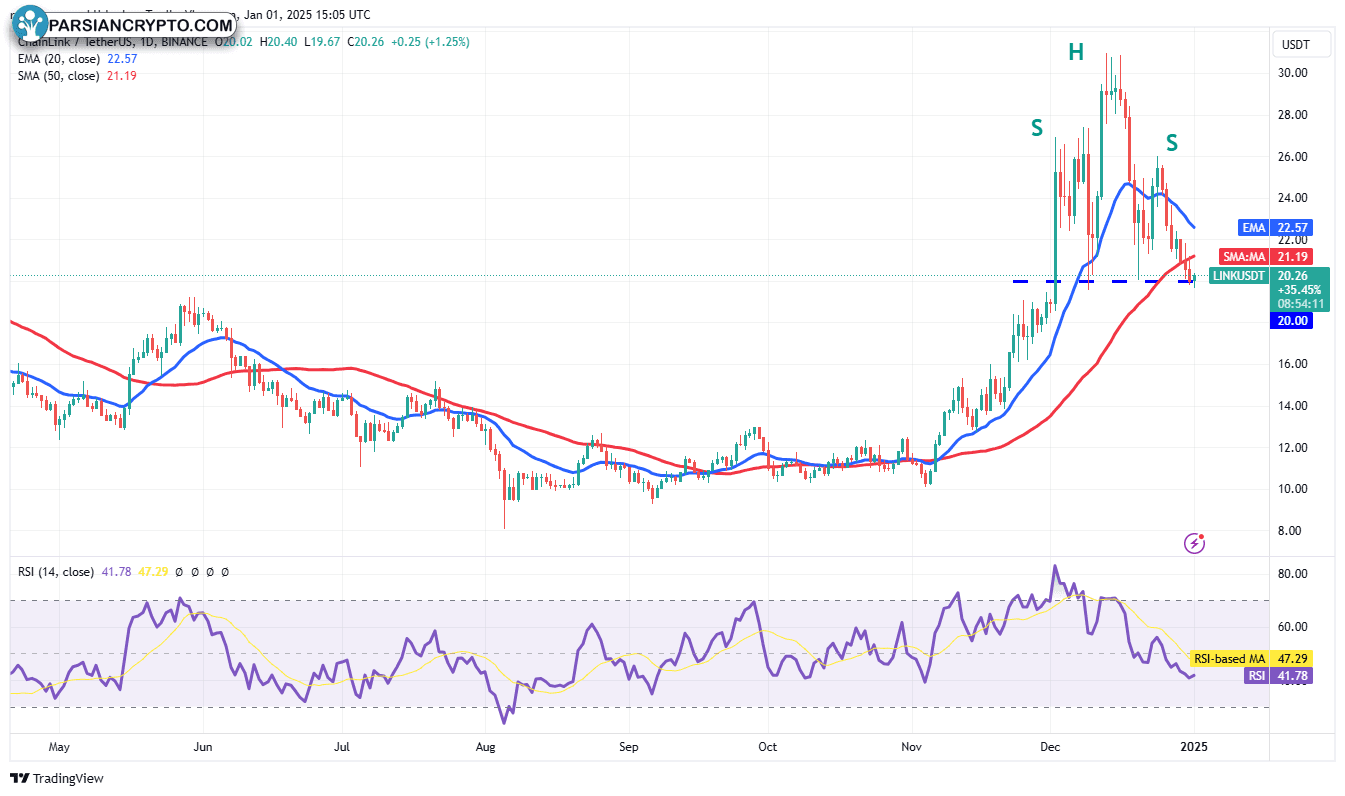Click the 2025 label on the time axis
This screenshot has height=796, width=1345.
(x=1194, y=746)
